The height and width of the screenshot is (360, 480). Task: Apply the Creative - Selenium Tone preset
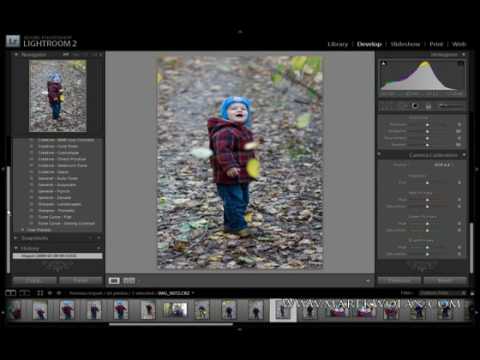pos(62,165)
